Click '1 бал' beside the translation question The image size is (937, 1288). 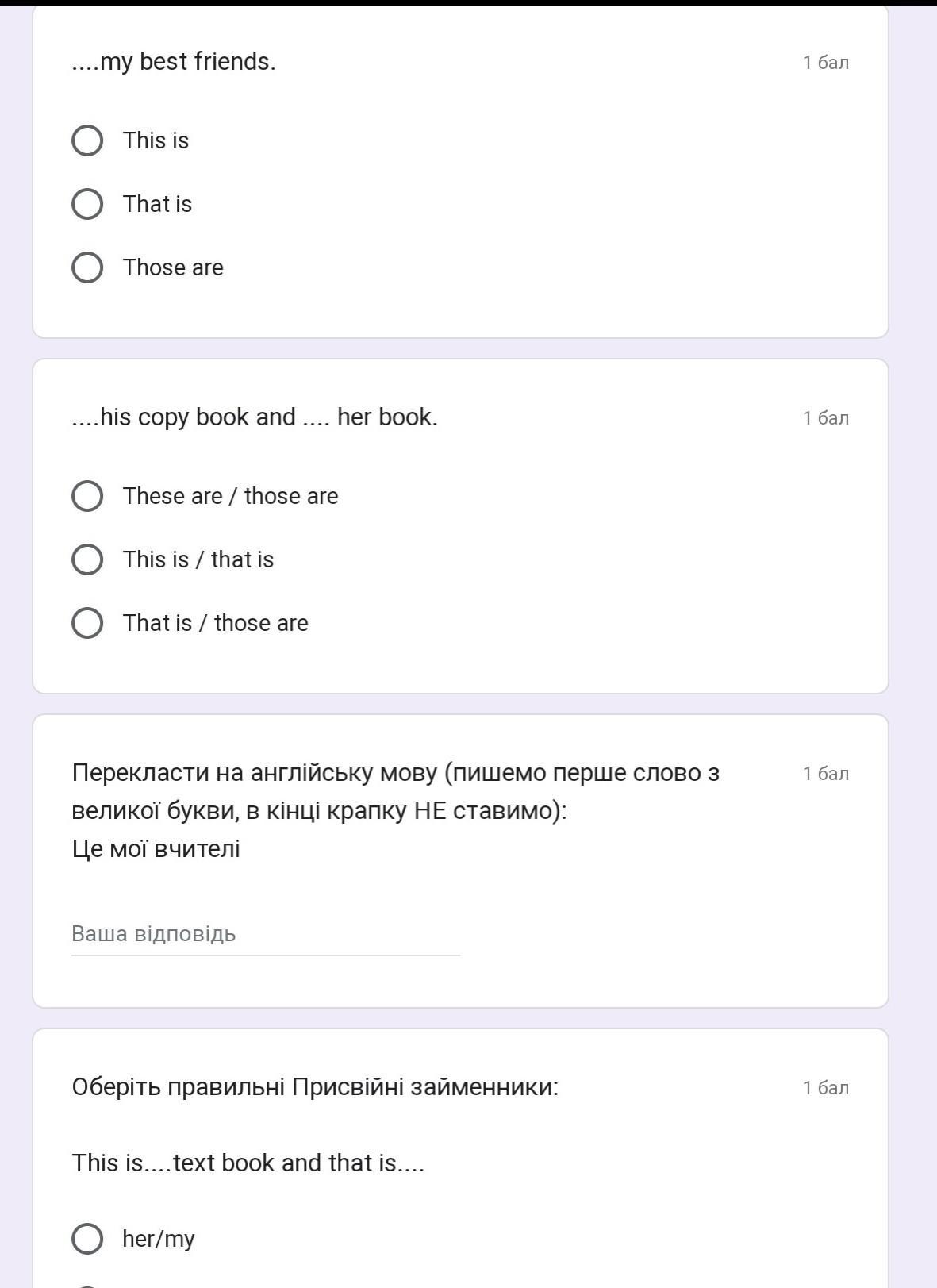click(825, 774)
